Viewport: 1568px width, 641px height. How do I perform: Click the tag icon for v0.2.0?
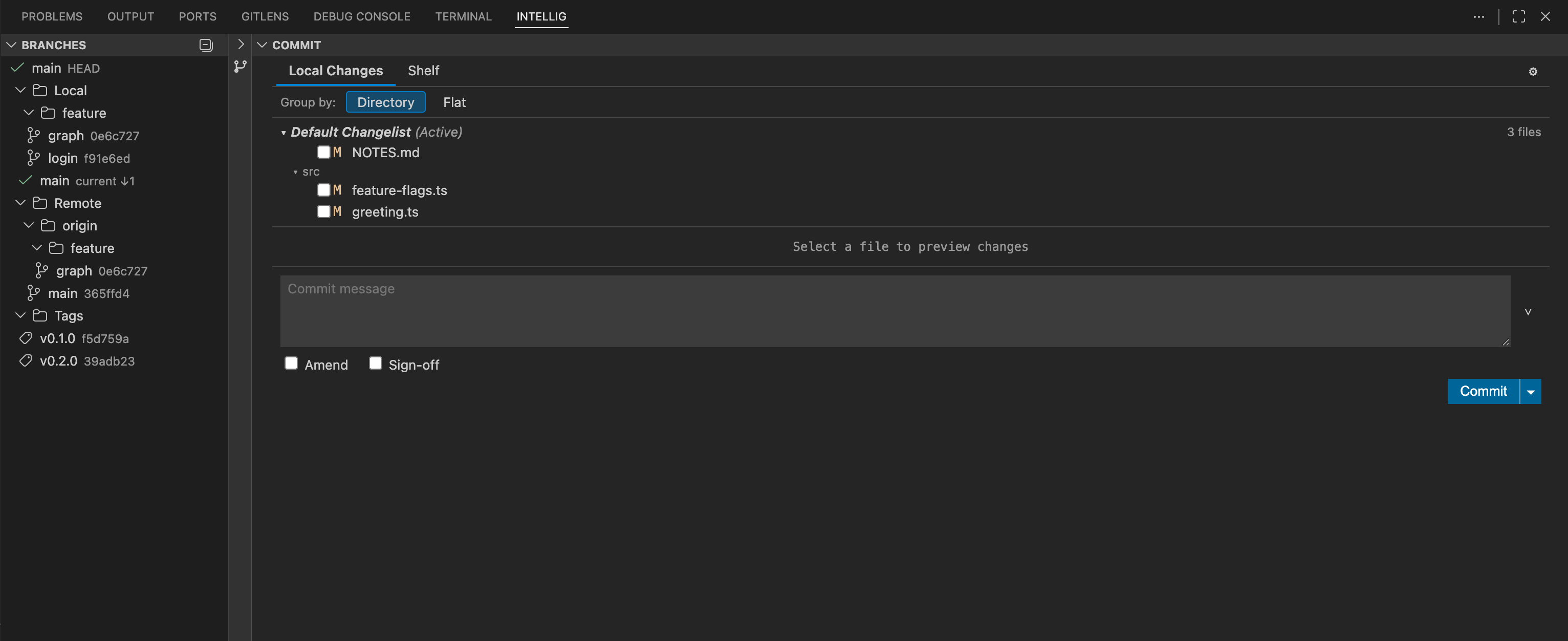tap(26, 360)
